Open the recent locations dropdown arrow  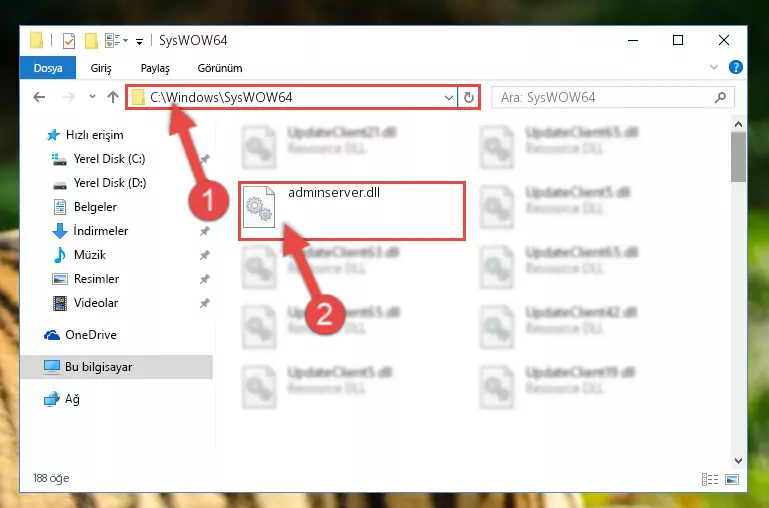[92, 97]
